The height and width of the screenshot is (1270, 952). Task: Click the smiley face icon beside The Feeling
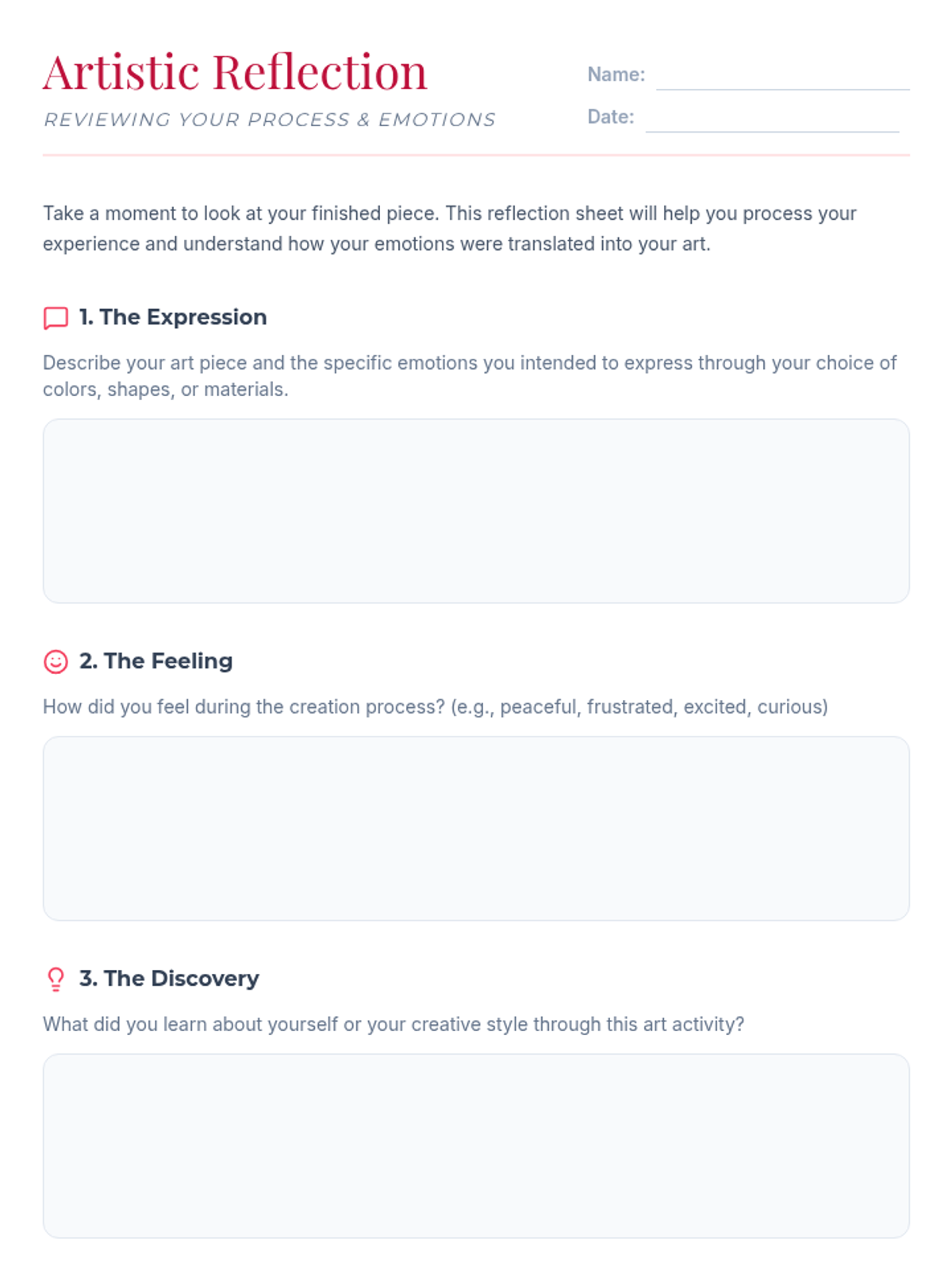click(56, 661)
